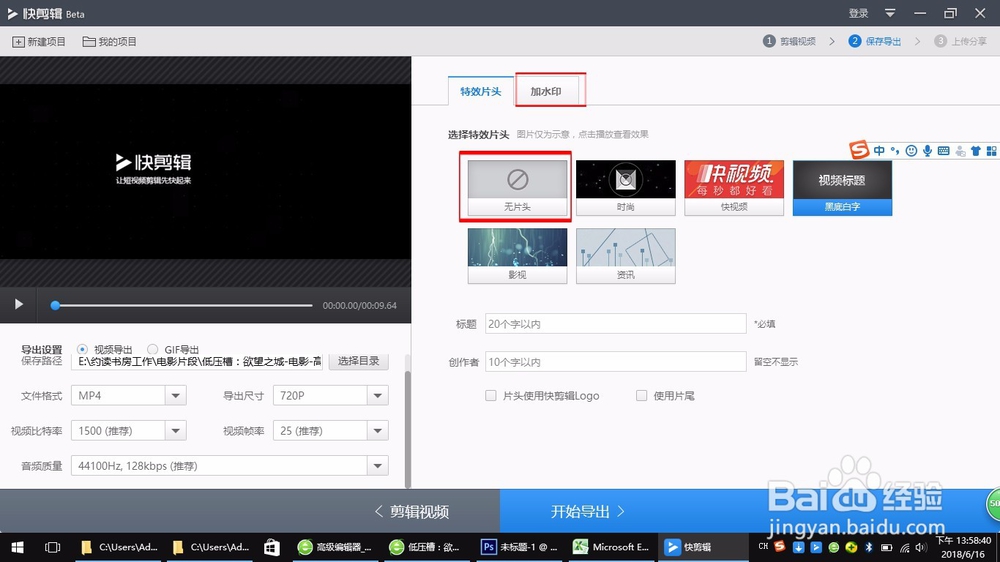The height and width of the screenshot is (562, 1000).
Task: Select 视频导出 radio button
Action: [x=82, y=349]
